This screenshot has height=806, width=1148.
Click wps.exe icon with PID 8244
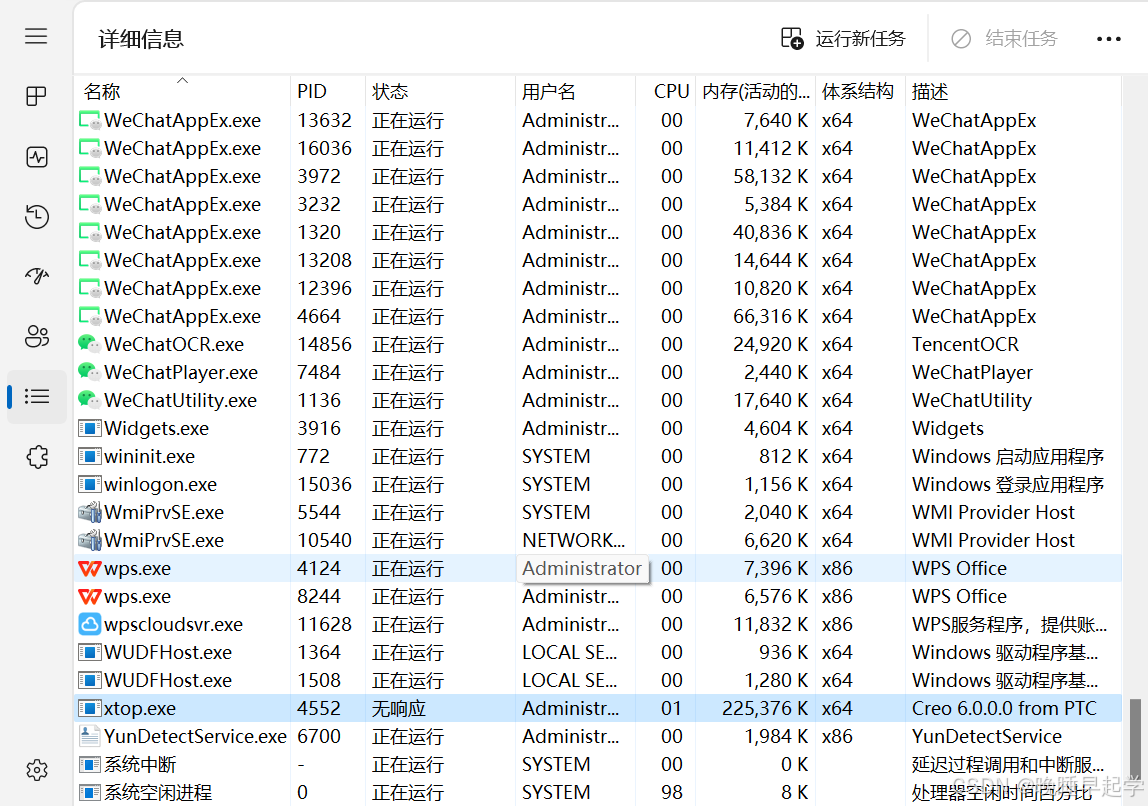(x=89, y=596)
